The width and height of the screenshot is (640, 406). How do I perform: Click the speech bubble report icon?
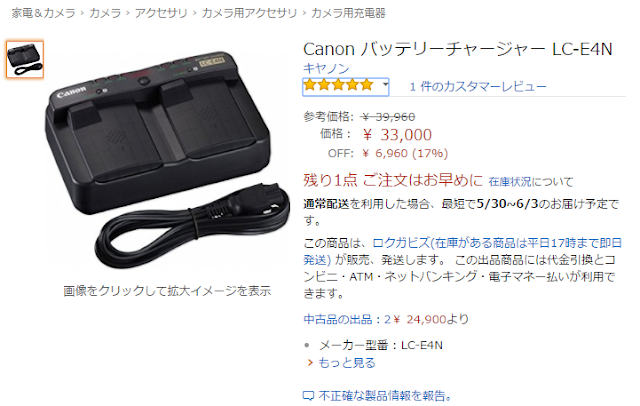[x=309, y=396]
